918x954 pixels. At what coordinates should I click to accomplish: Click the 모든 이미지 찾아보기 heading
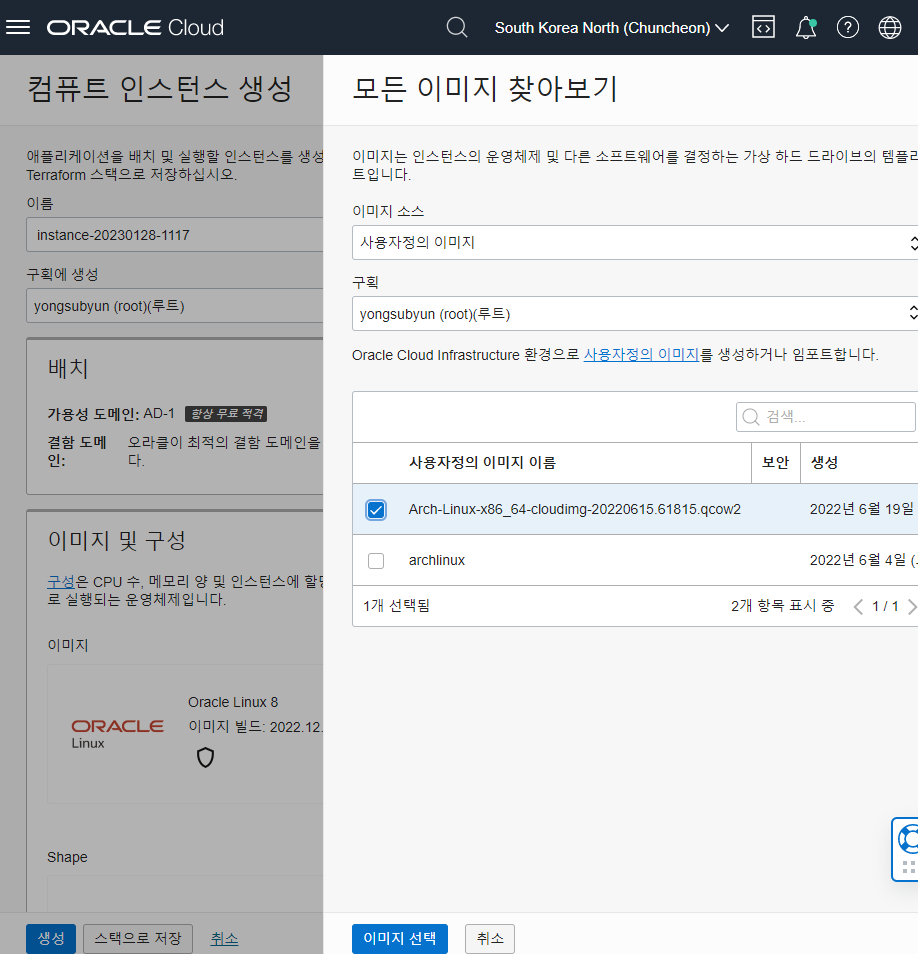coord(485,89)
